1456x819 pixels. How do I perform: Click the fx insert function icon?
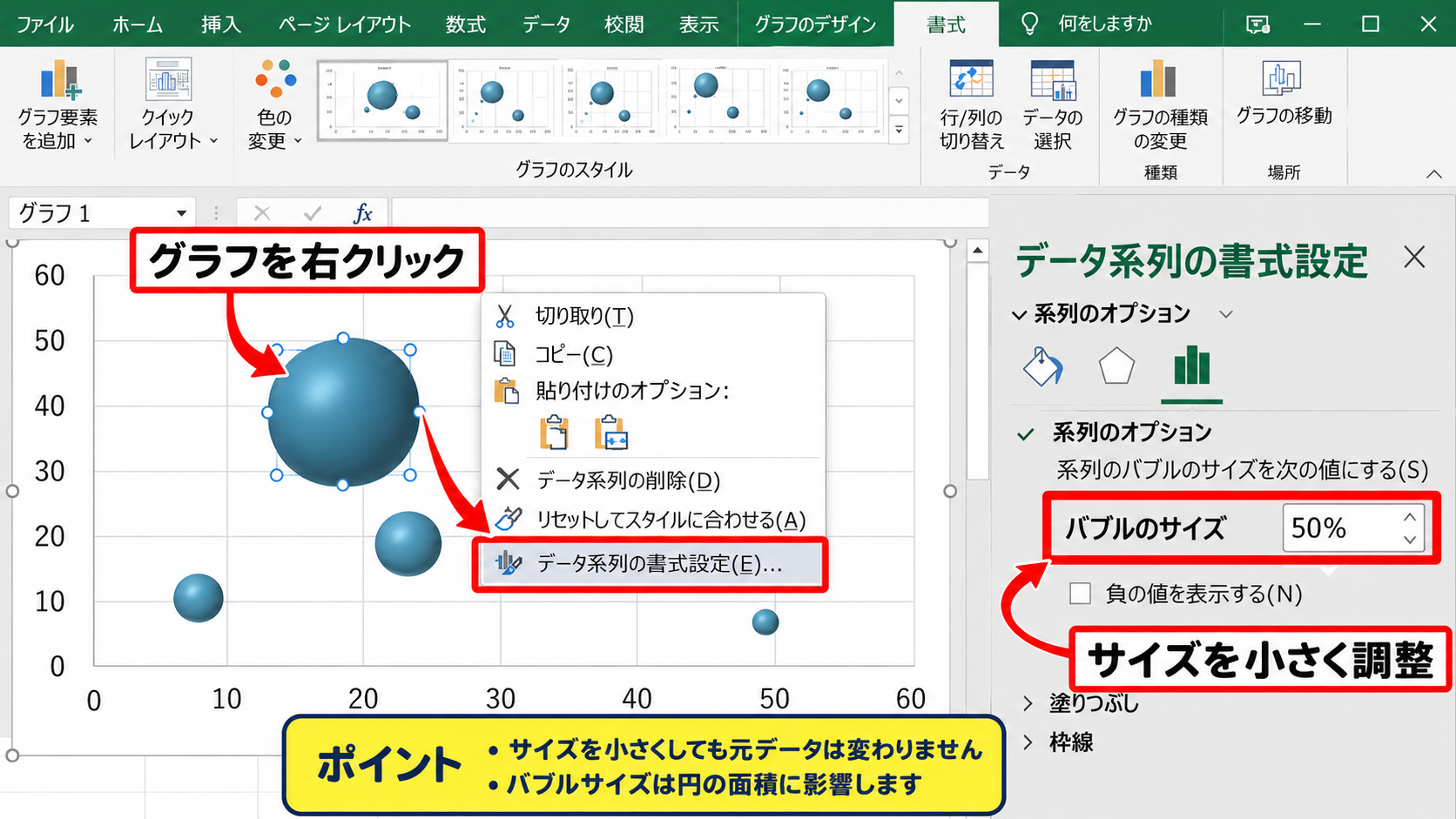tap(362, 213)
